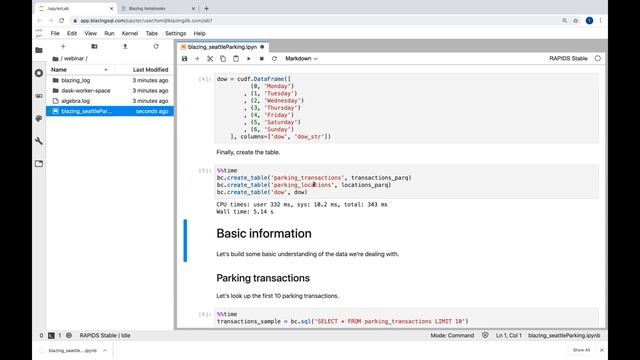The image size is (640, 360).
Task: Select the Basic information heading cell
Action: [264, 233]
